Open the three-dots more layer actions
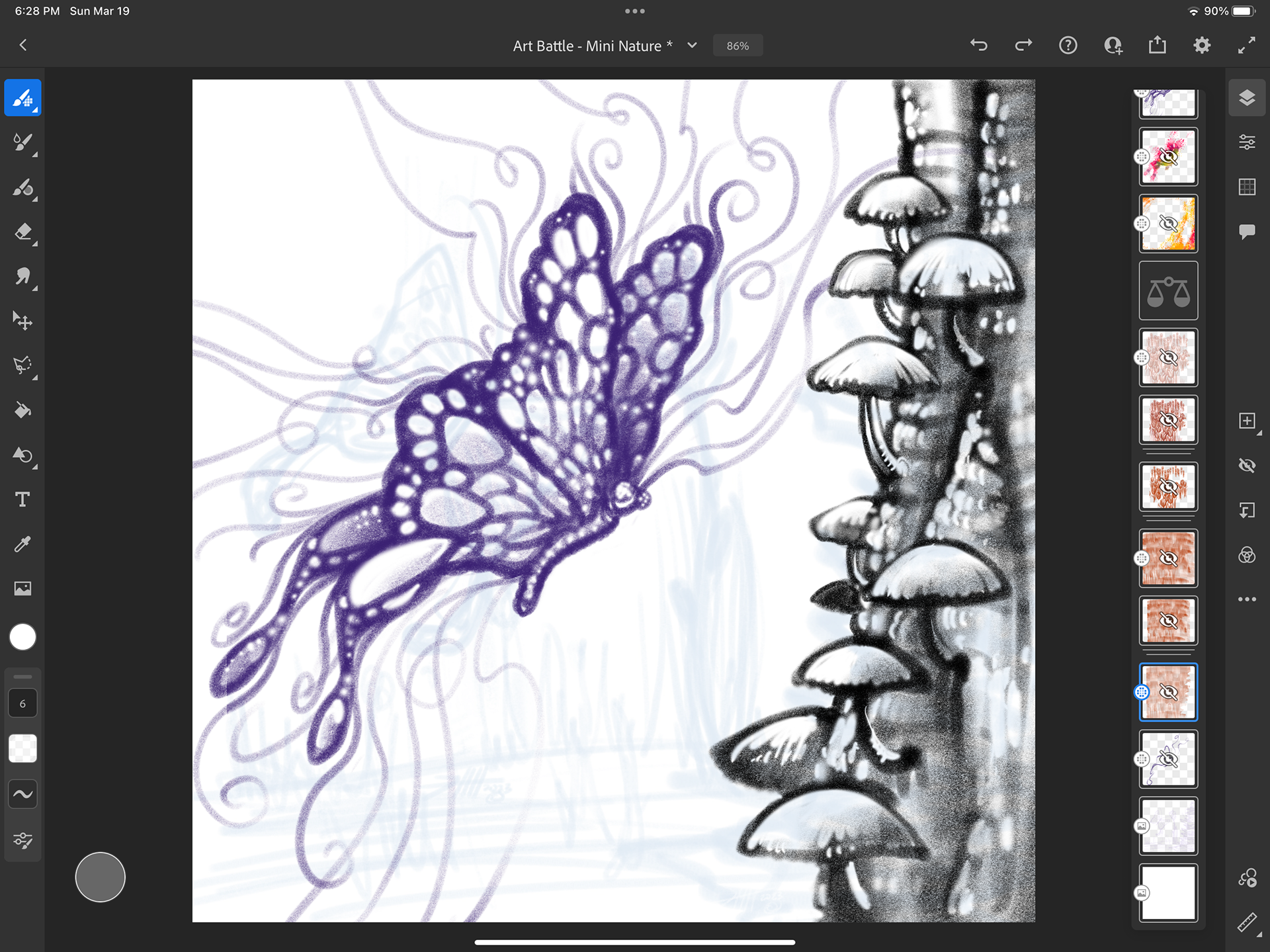1270x952 pixels. tap(1247, 599)
